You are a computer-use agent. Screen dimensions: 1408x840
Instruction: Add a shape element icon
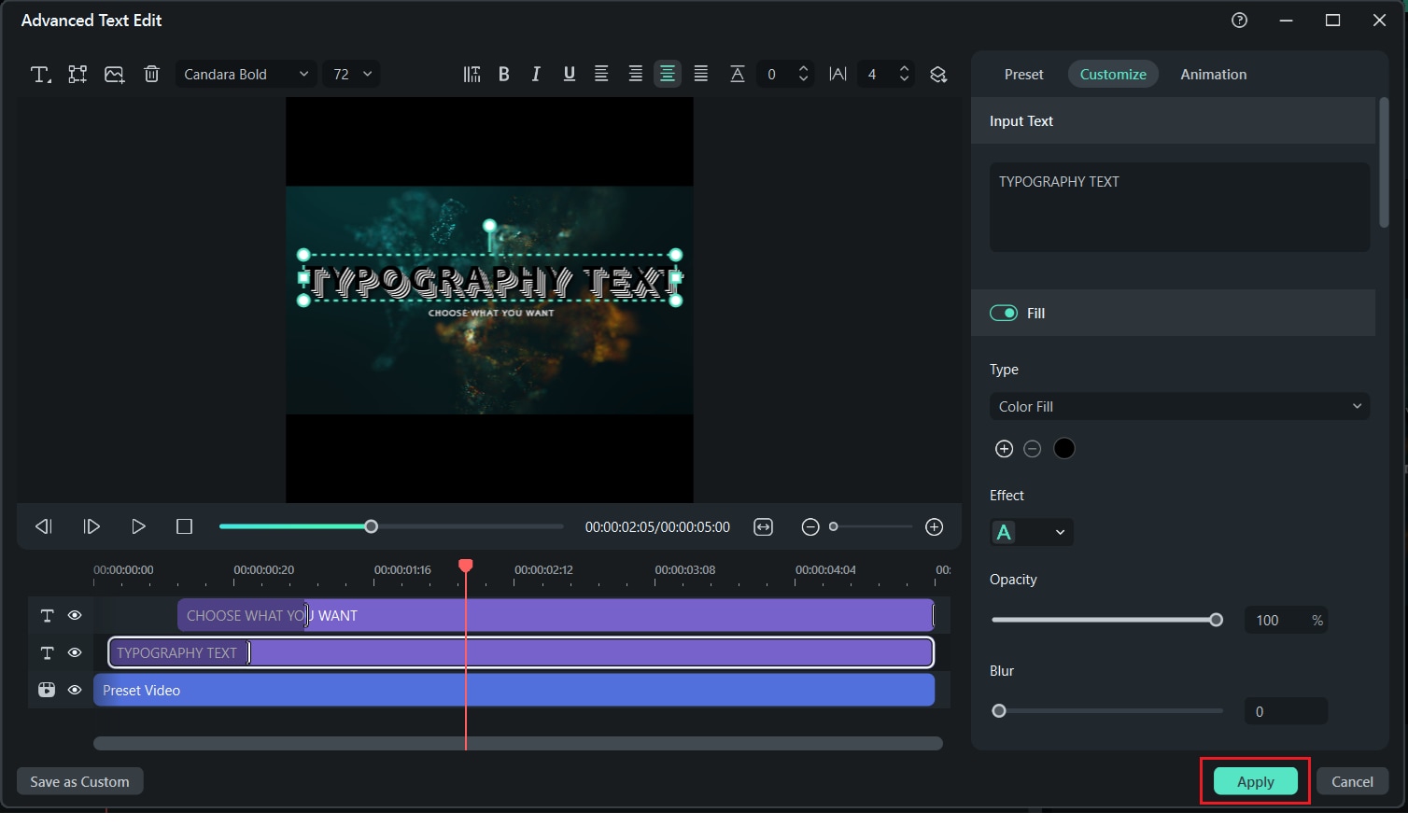[x=77, y=75]
